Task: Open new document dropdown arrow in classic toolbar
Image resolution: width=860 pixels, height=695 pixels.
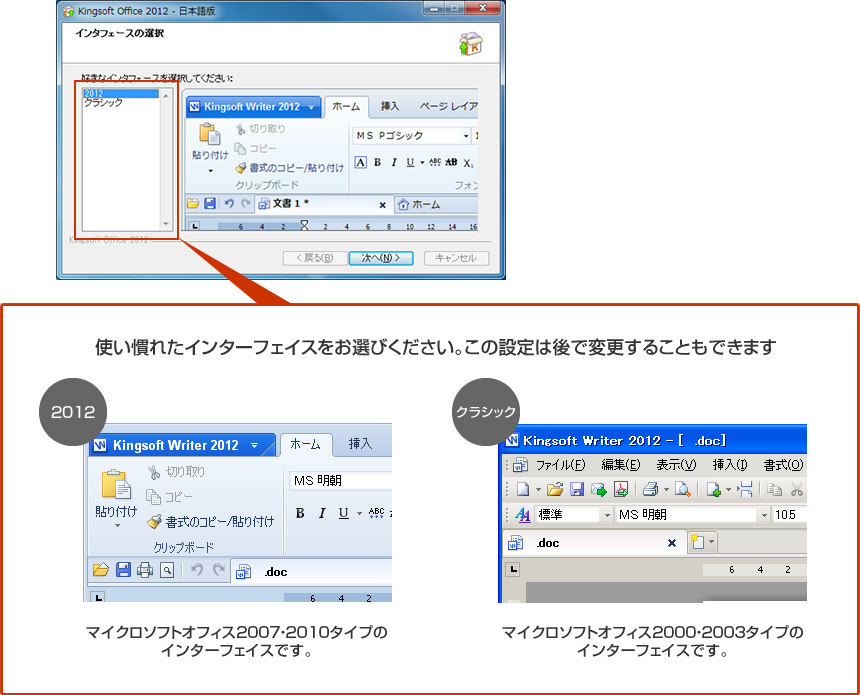Action: coord(538,489)
